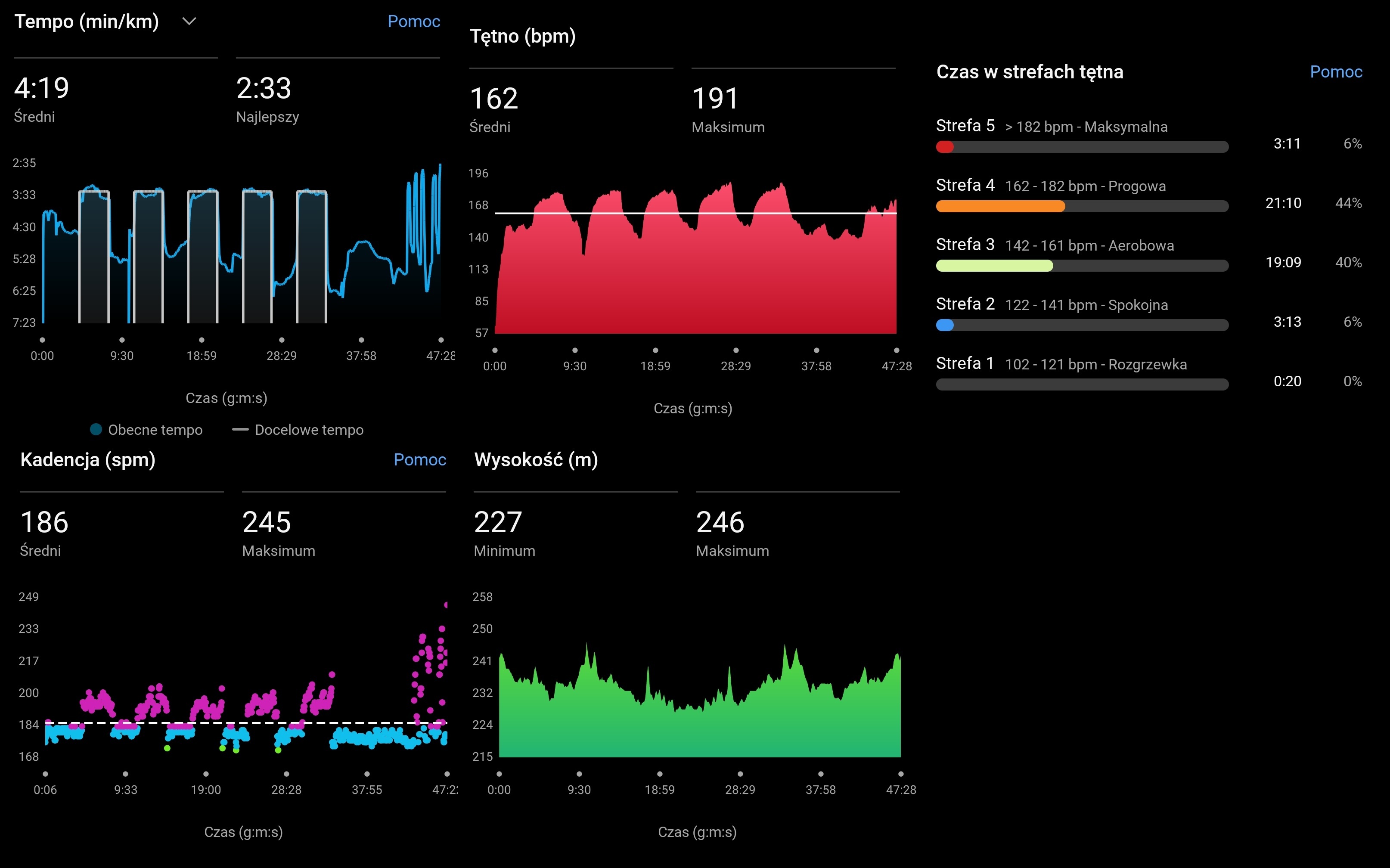The height and width of the screenshot is (868, 1390).
Task: Toggle Docelowe tempo legend line
Action: click(240, 429)
